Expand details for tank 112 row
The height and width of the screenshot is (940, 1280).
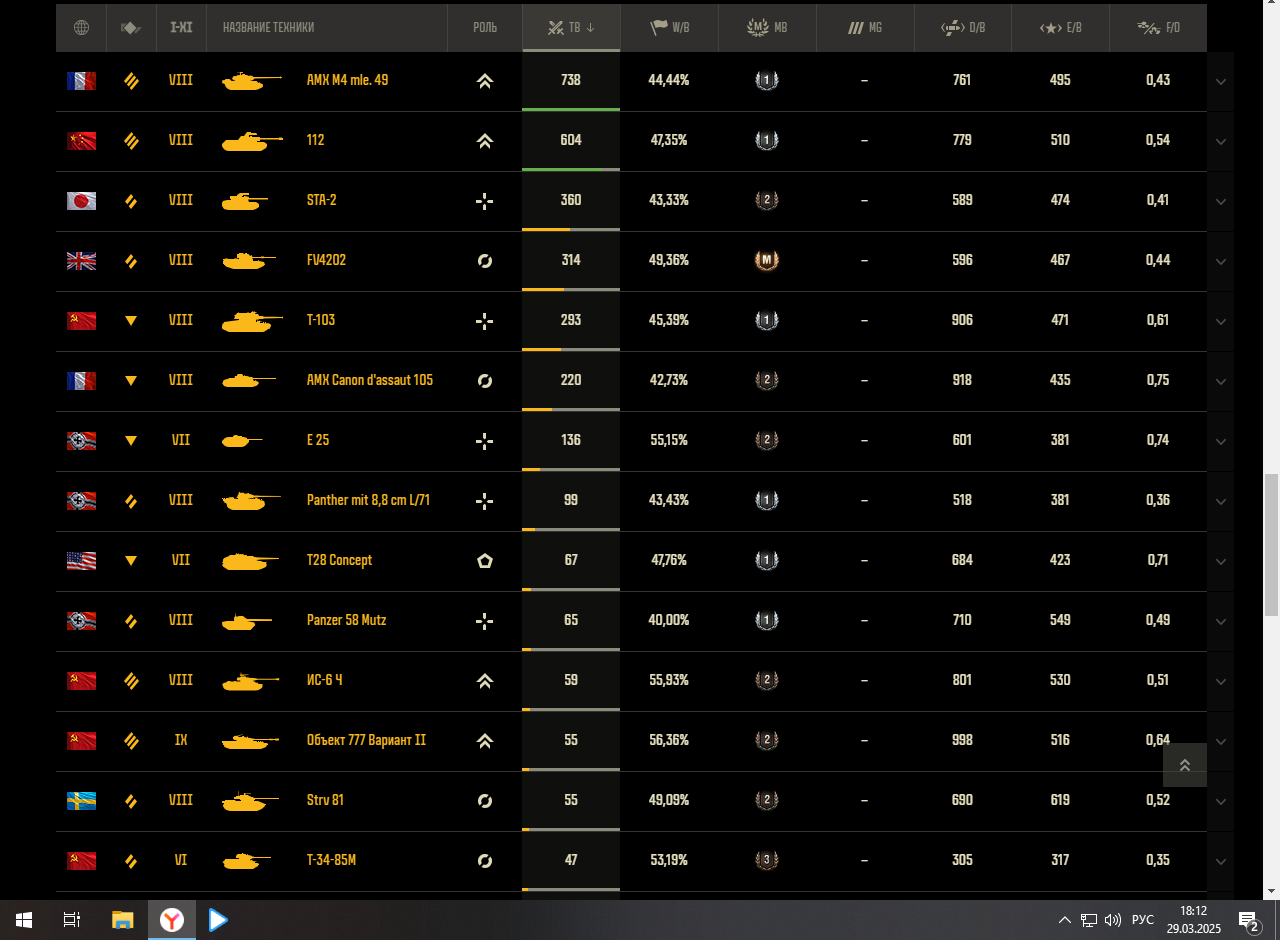[1221, 141]
